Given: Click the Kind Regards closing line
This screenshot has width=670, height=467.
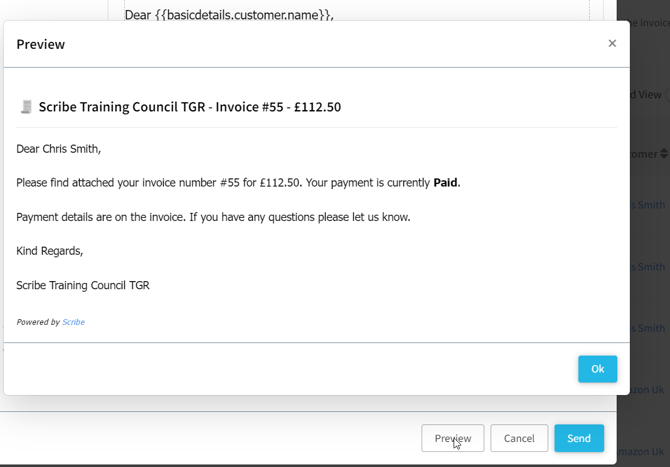Looking at the screenshot, I should 50,251.
